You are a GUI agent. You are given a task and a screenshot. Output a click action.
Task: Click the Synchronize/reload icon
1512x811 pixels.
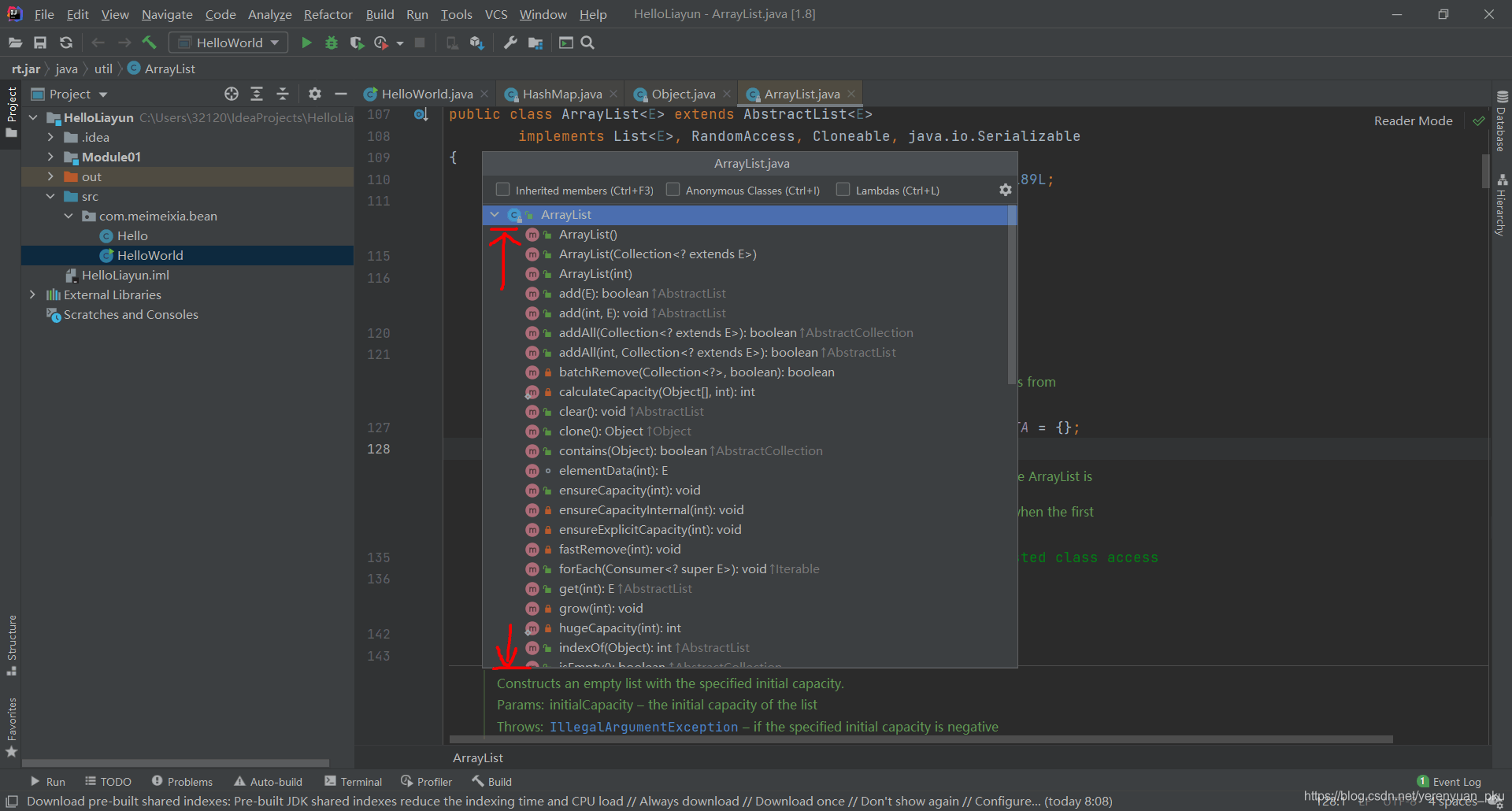pos(66,43)
